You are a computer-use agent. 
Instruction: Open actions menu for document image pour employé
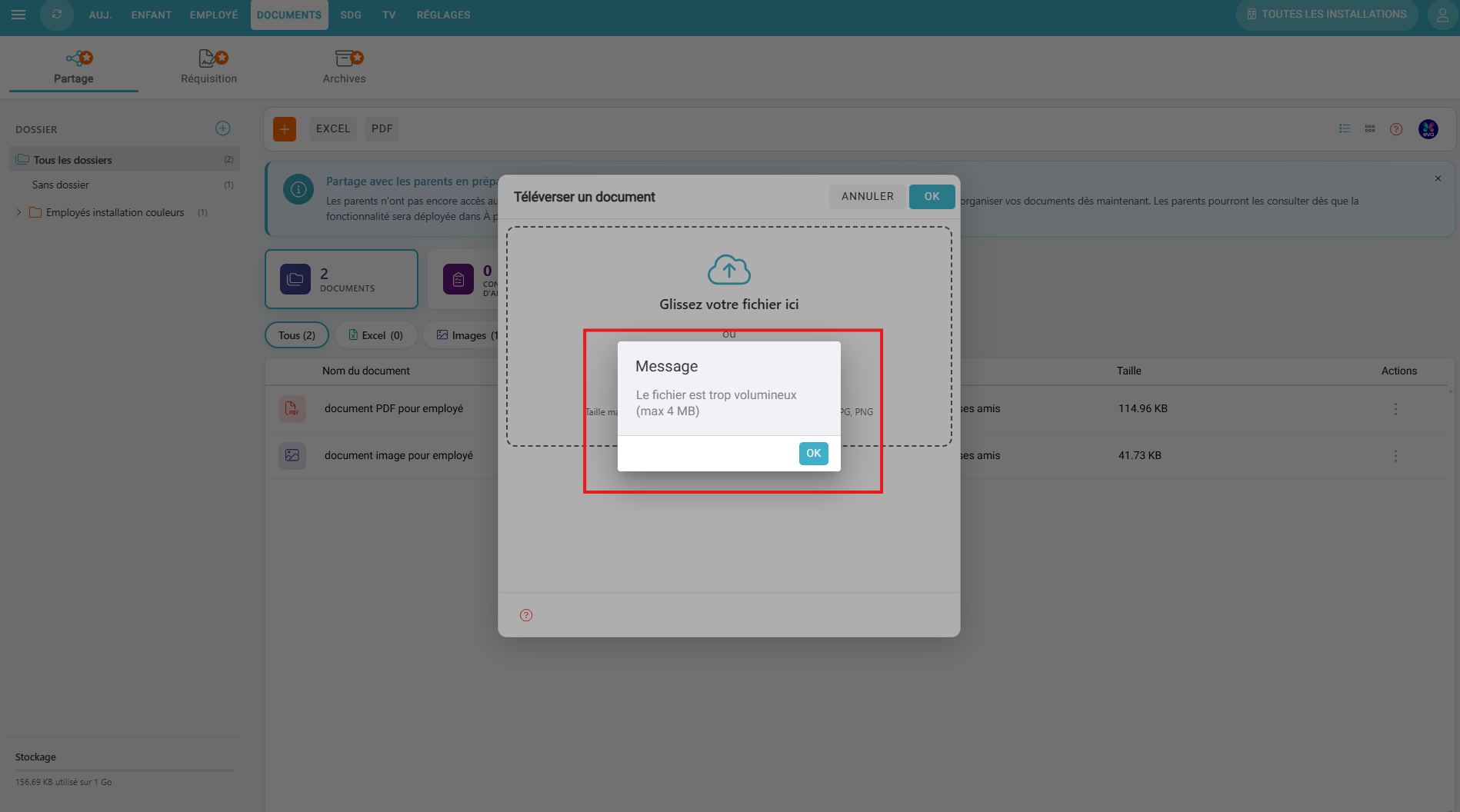click(x=1395, y=456)
